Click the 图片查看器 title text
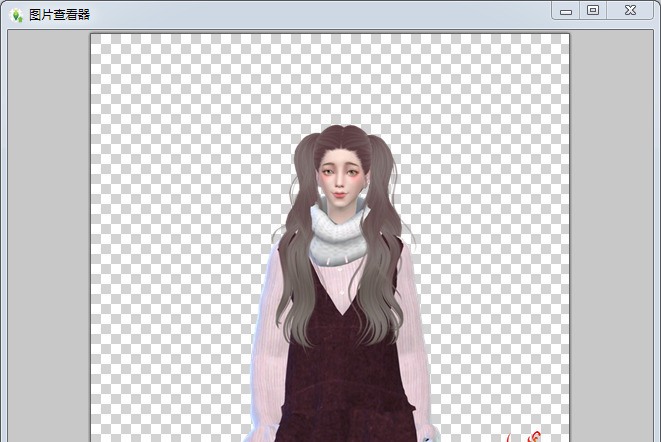661x442 pixels. click(60, 15)
